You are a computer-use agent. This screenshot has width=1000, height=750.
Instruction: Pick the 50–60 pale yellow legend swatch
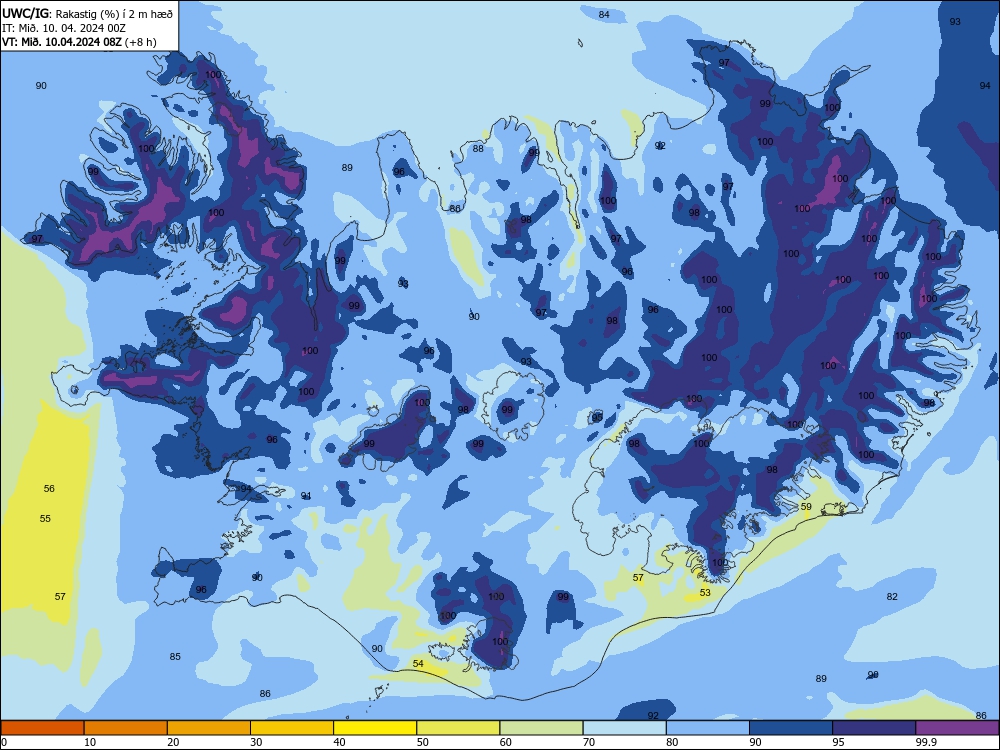tap(459, 728)
